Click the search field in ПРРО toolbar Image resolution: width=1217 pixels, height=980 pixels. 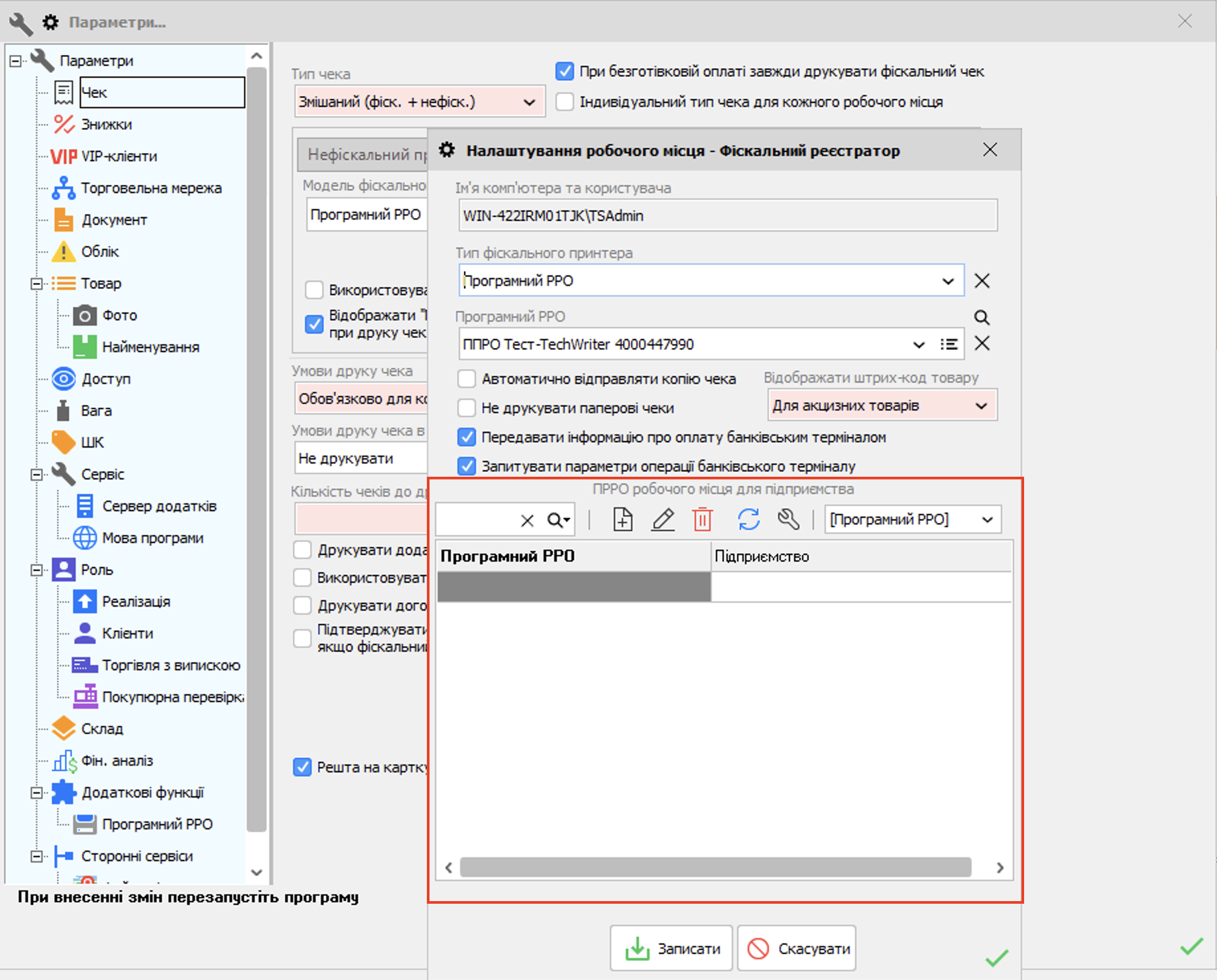pyautogui.click(x=477, y=520)
